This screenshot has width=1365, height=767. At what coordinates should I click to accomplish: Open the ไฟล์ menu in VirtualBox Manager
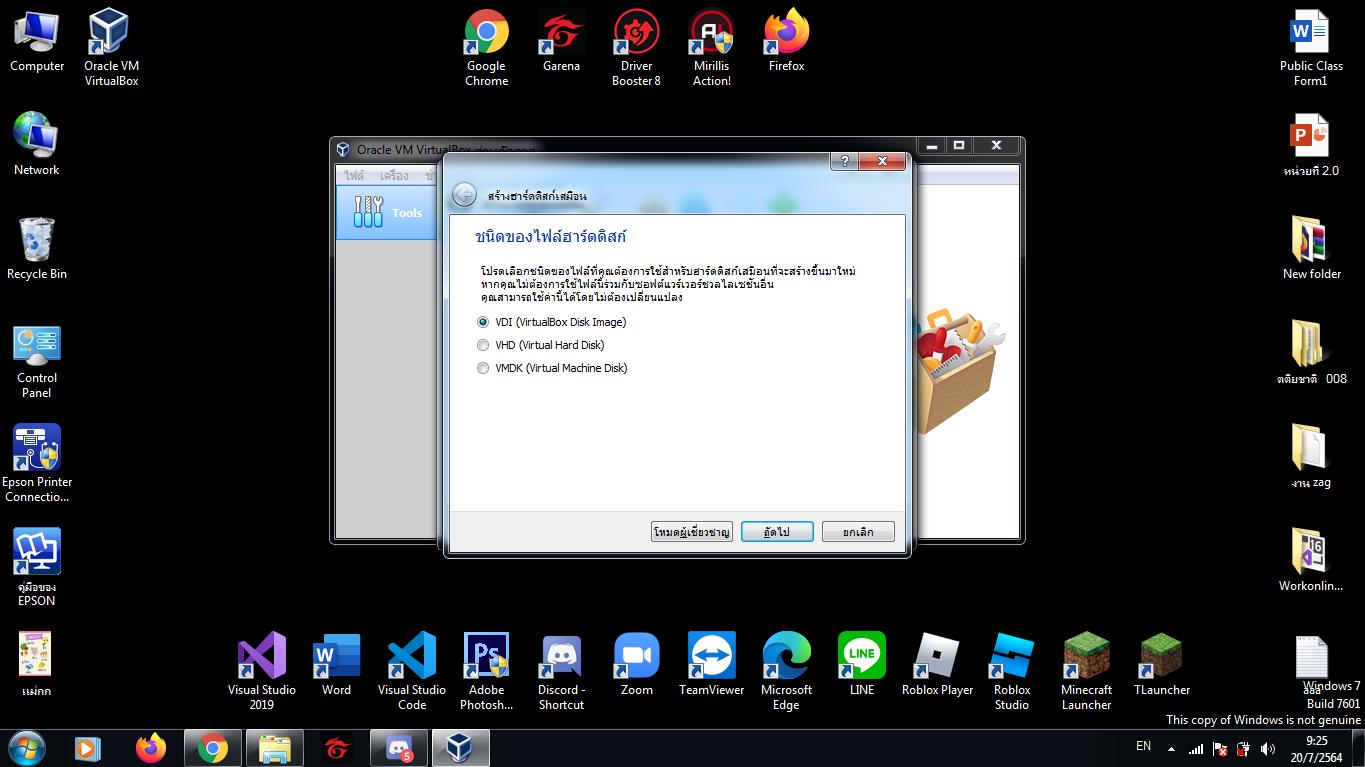pyautogui.click(x=354, y=175)
